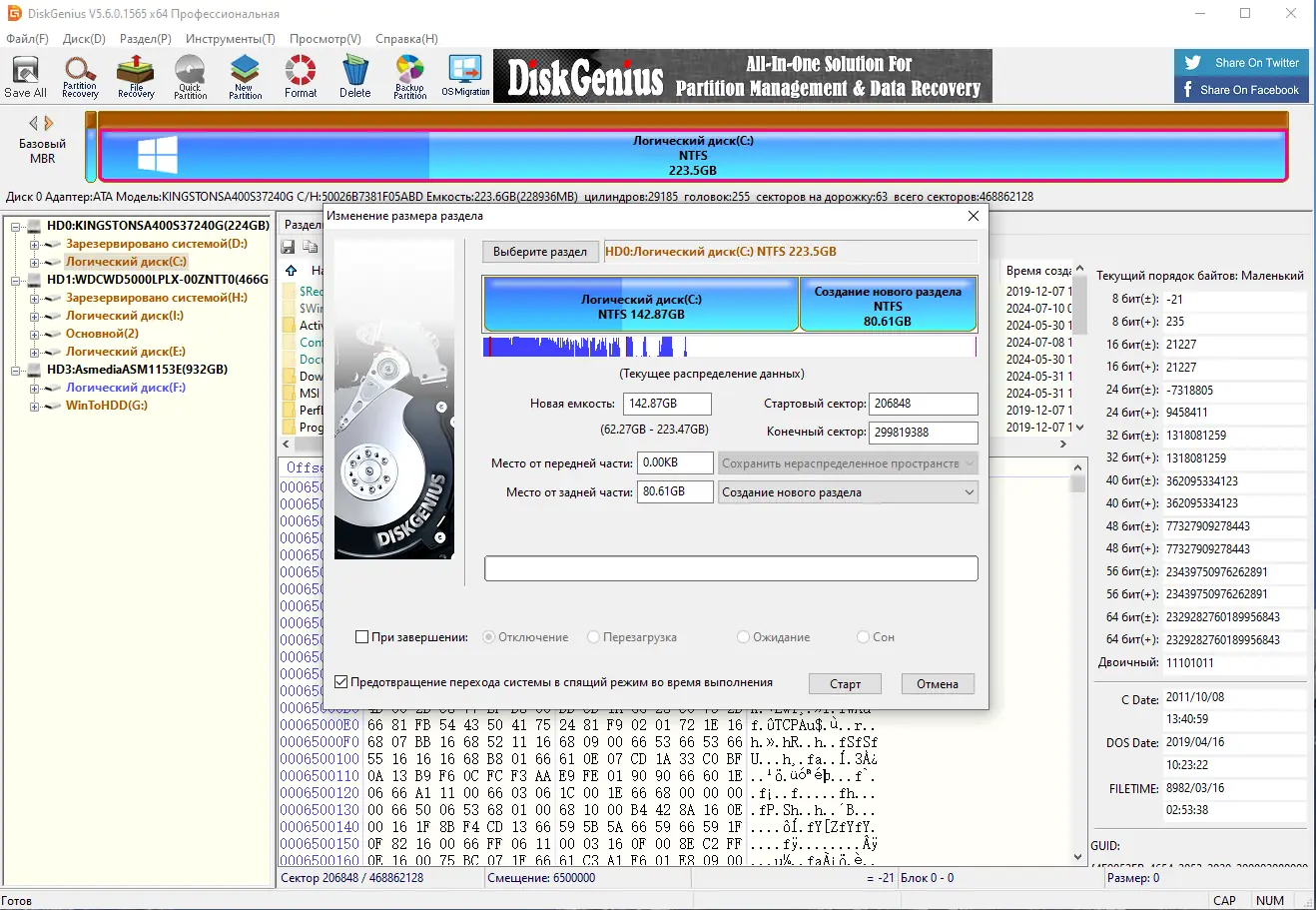Toggle the sleep-prevention 'Предотвращение перехода' checkbox
This screenshot has height=910, width=1316.
pyautogui.click(x=341, y=682)
